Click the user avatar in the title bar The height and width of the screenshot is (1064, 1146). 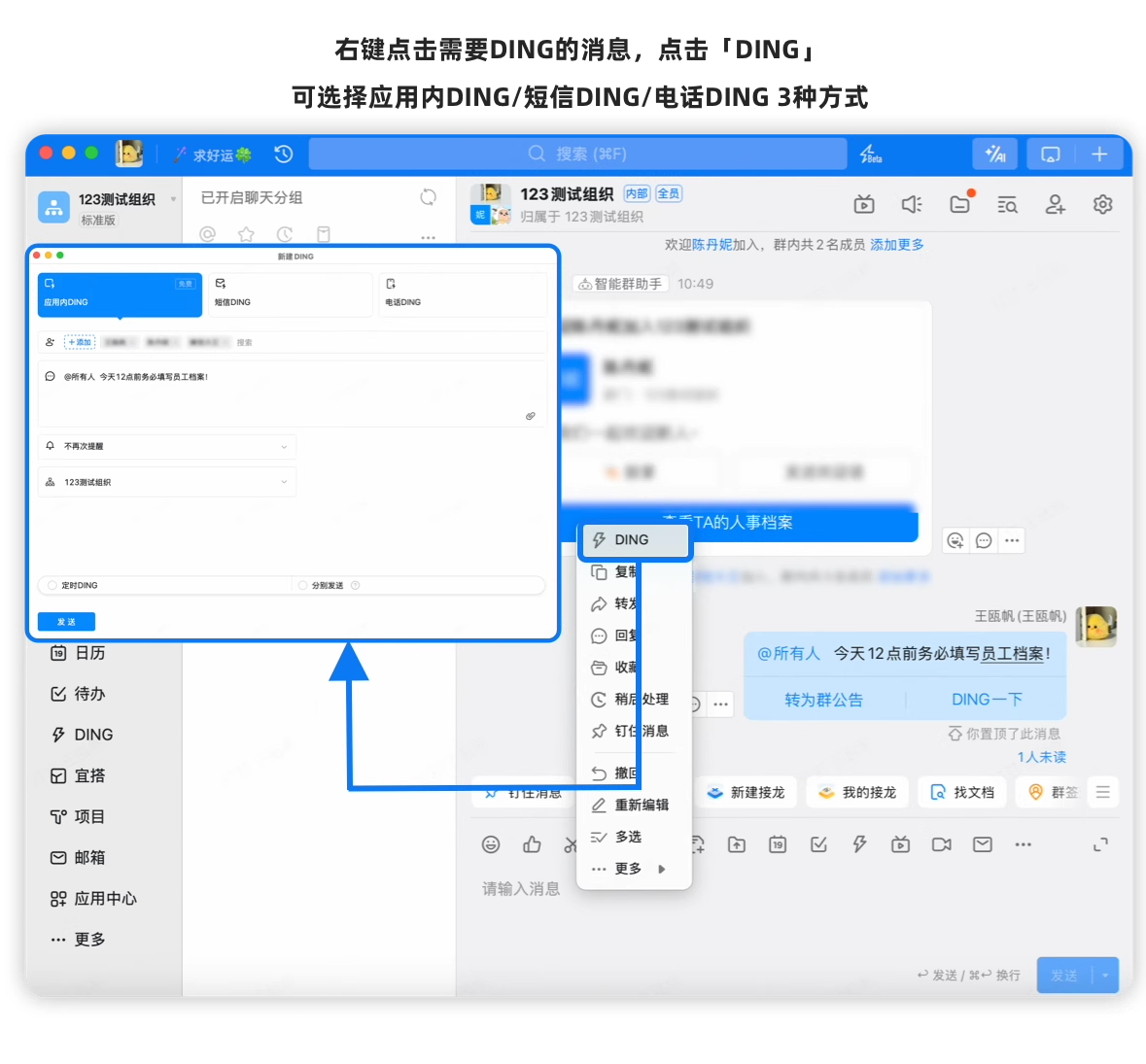pyautogui.click(x=129, y=154)
